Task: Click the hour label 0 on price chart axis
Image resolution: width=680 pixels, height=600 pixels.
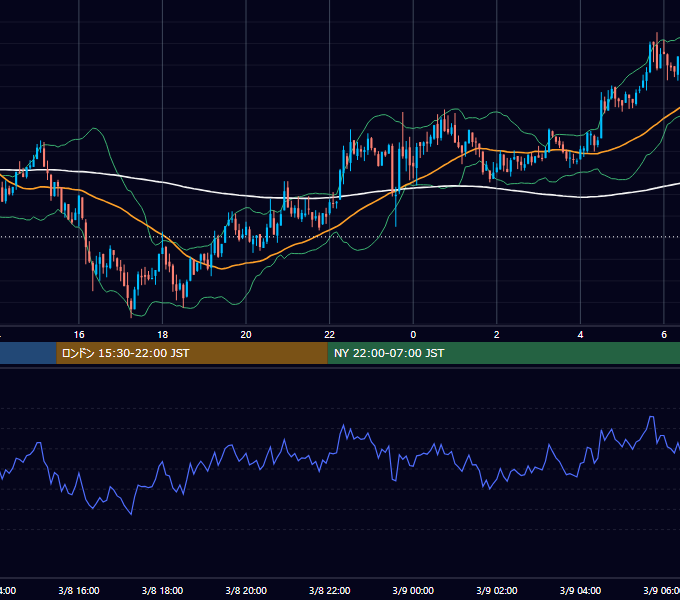Action: (x=413, y=335)
